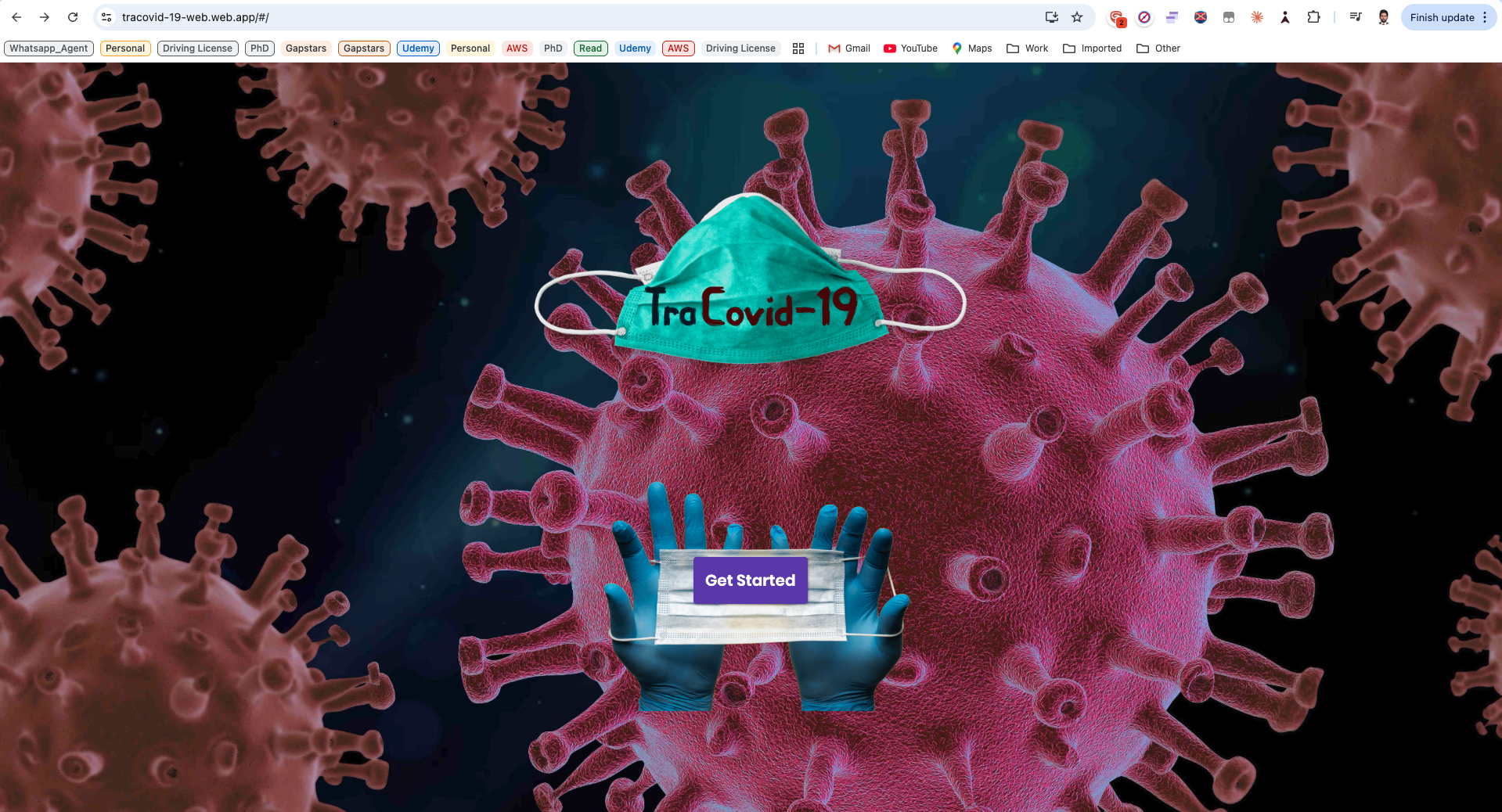Open the media controls music-note icon
Image resolution: width=1502 pixels, height=812 pixels.
coord(1356,17)
